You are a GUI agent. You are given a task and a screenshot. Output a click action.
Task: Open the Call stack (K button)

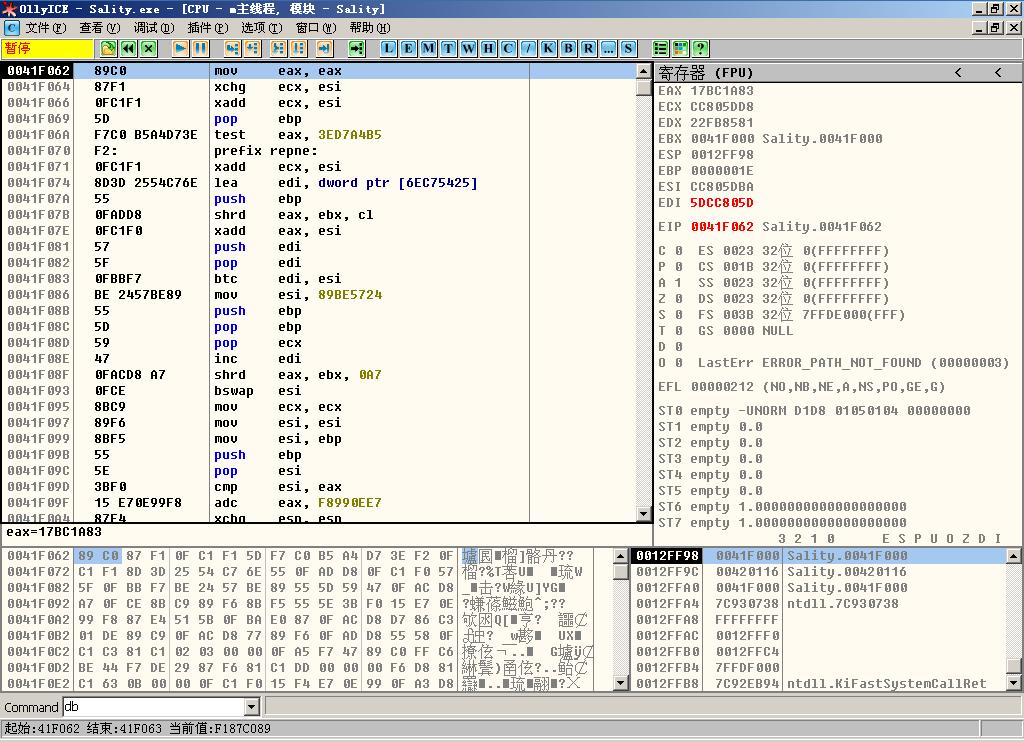[x=549, y=48]
